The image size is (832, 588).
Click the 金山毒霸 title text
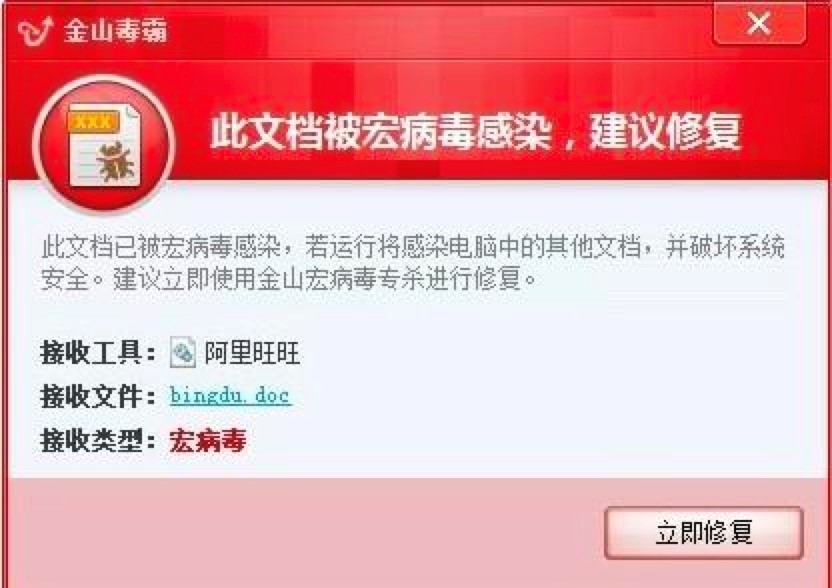point(115,31)
